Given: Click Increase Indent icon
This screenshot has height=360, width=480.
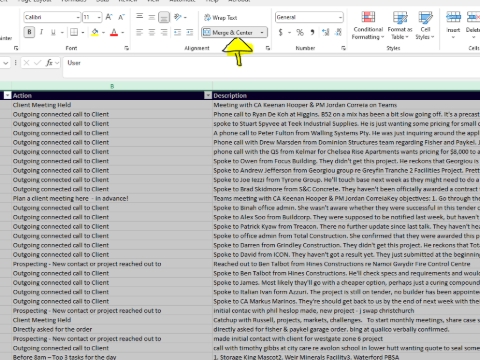Looking at the screenshot, I should pyautogui.click(x=190, y=32).
